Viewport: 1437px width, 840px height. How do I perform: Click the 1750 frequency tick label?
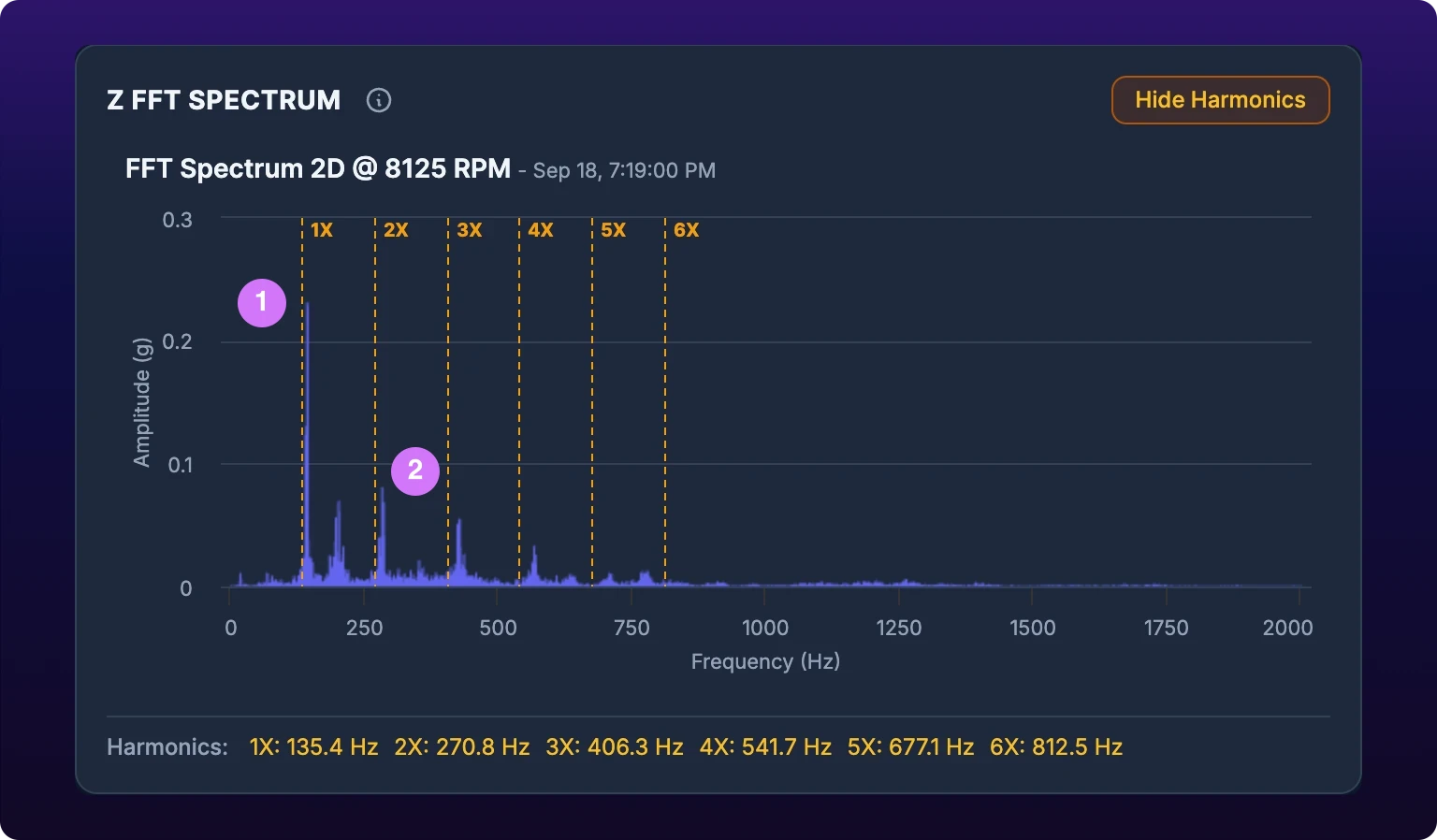[1167, 628]
